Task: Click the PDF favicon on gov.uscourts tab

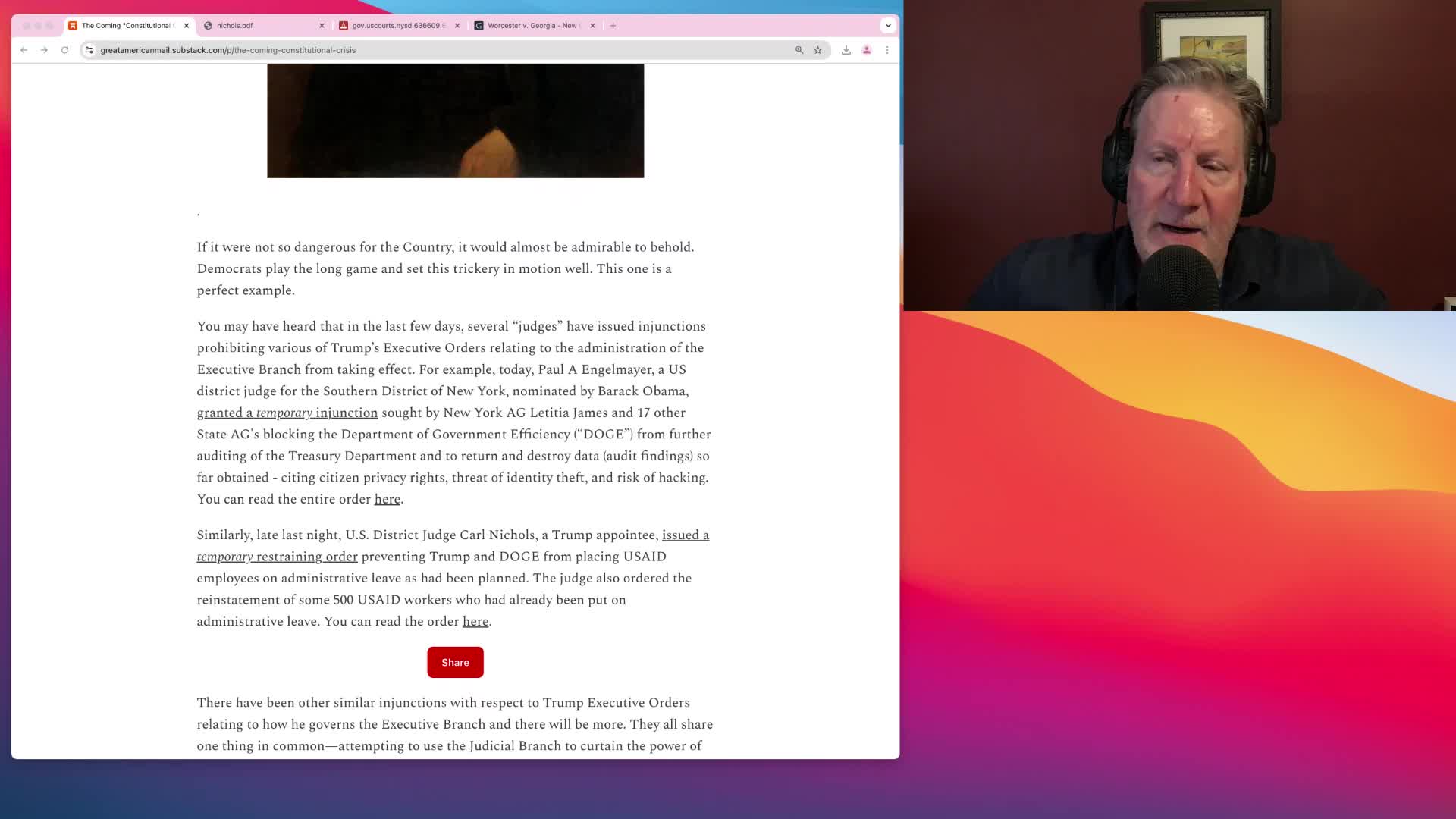Action: click(344, 26)
